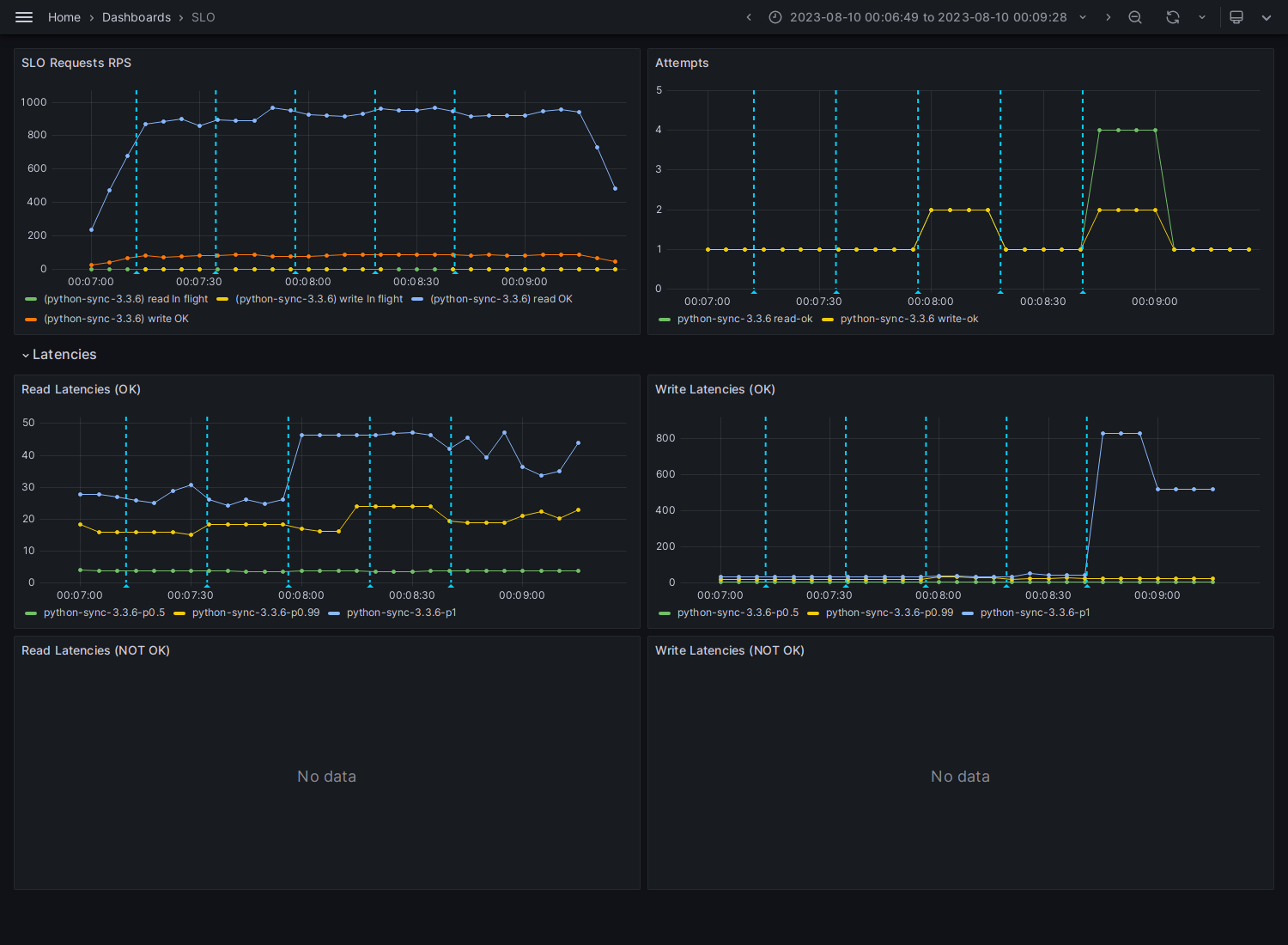Viewport: 1288px width, 945px height.
Task: Click blue swatch for Write Latencies p1
Action: click(x=968, y=613)
